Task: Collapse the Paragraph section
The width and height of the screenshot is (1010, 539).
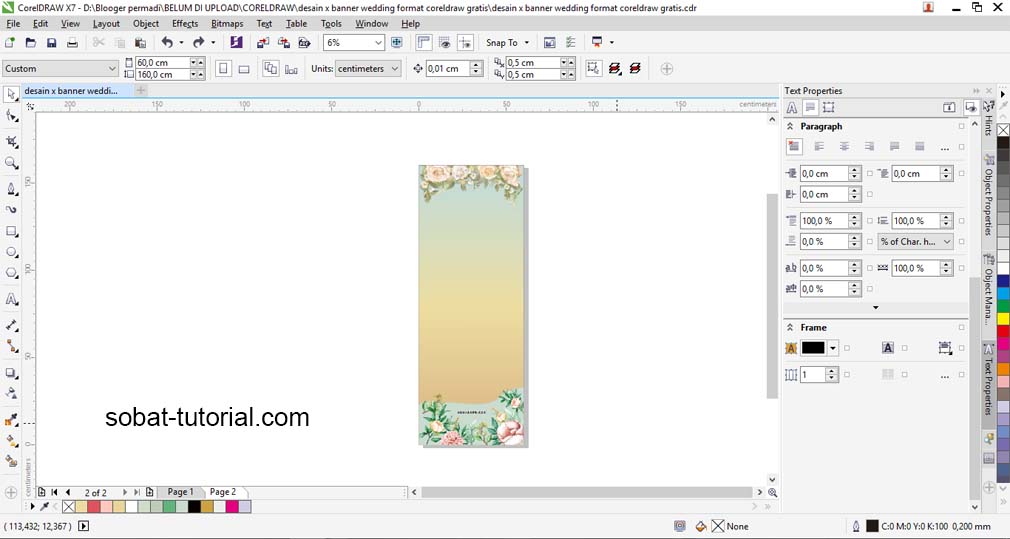Action: point(790,127)
